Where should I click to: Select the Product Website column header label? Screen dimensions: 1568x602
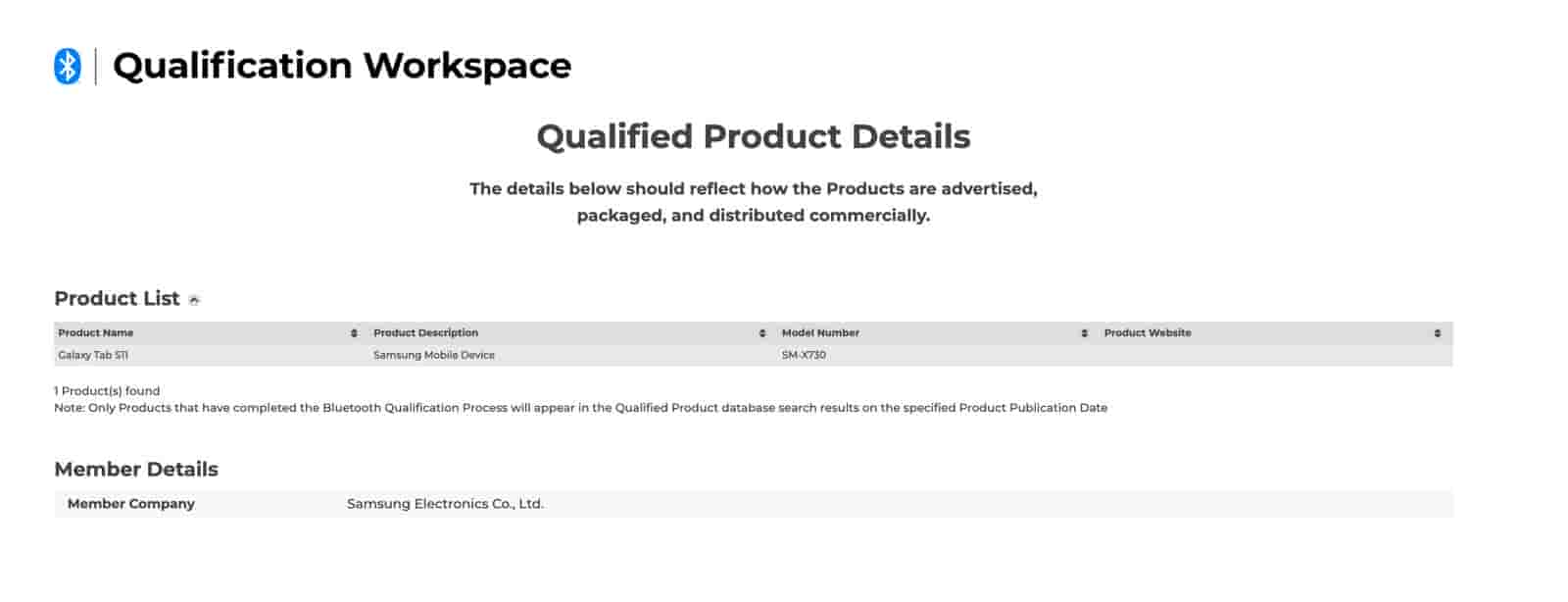tap(1148, 333)
